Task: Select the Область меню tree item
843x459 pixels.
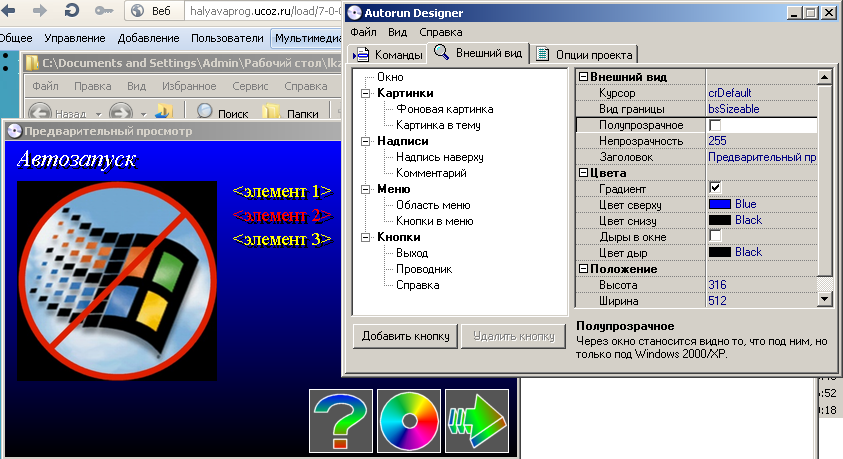Action: 433,205
